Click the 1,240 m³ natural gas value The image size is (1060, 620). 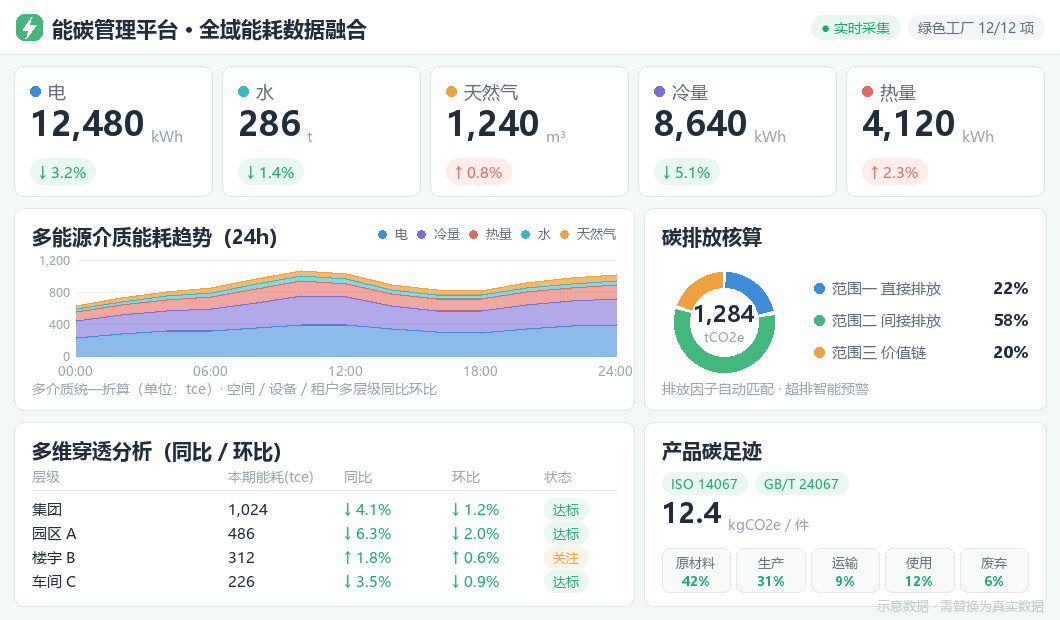(x=506, y=125)
